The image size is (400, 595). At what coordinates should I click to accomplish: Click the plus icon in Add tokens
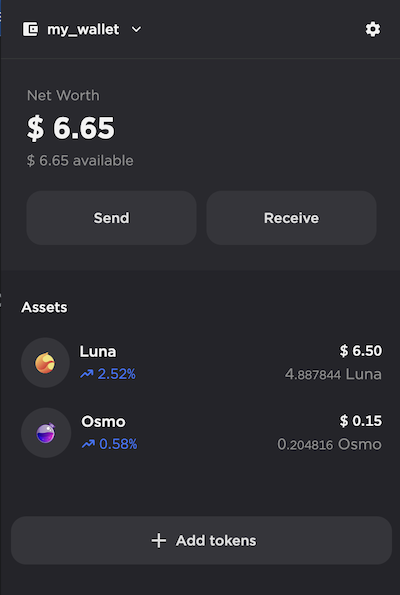click(159, 540)
